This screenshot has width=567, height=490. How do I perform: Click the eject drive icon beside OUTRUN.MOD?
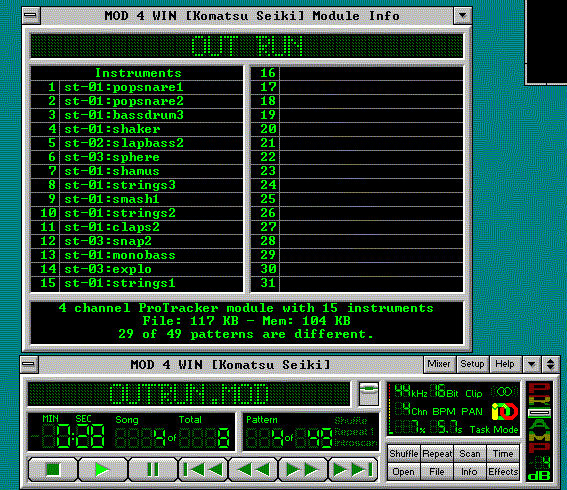368,393
